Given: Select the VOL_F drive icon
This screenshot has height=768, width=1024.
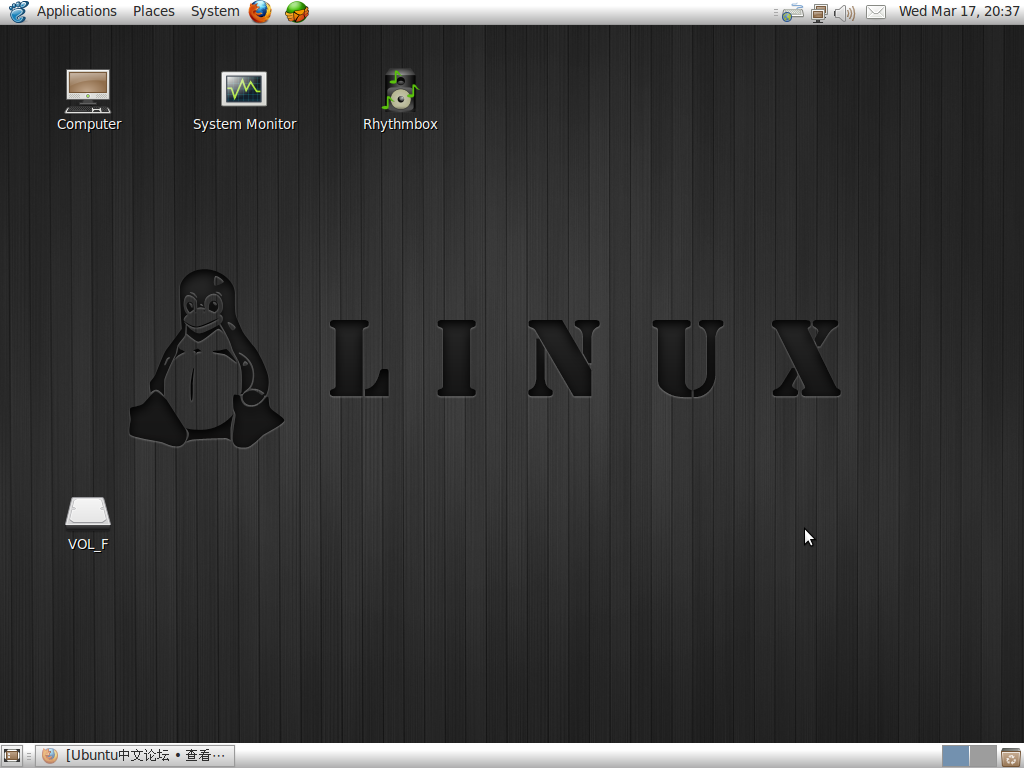Looking at the screenshot, I should coord(88,524).
